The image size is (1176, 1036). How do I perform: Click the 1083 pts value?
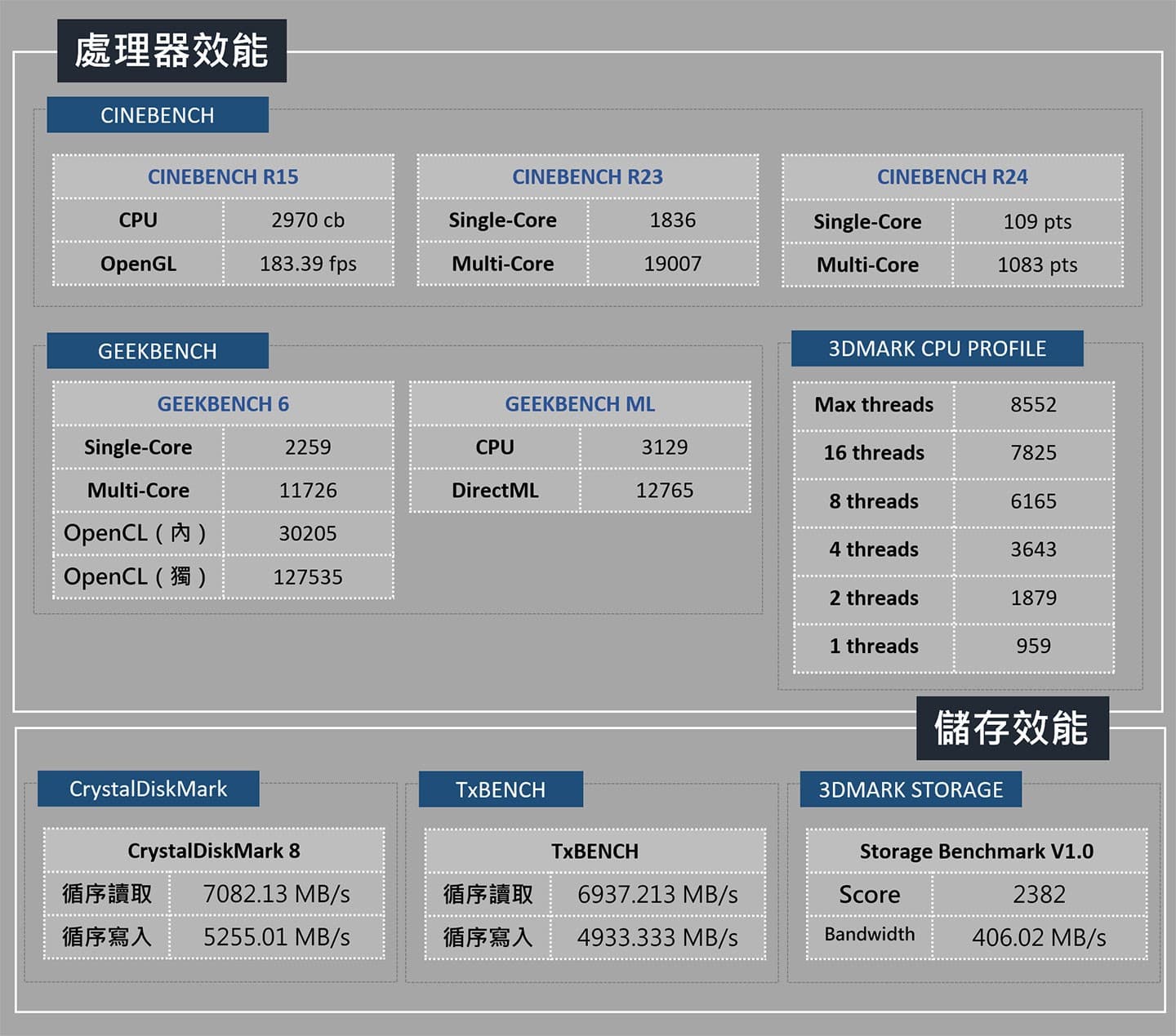point(1037,265)
